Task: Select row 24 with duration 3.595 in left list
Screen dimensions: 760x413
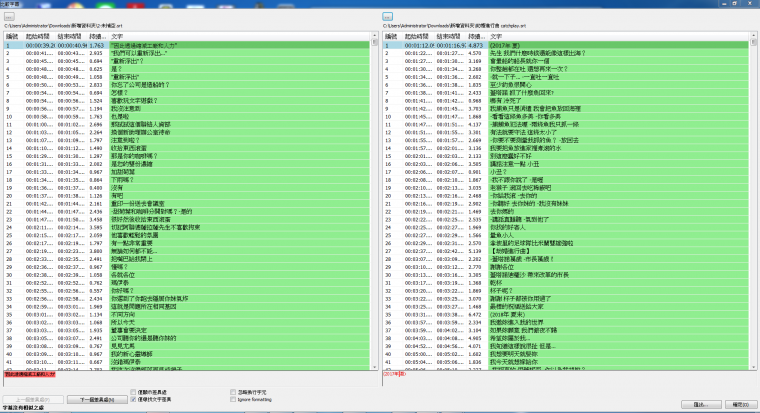Action: [187, 227]
